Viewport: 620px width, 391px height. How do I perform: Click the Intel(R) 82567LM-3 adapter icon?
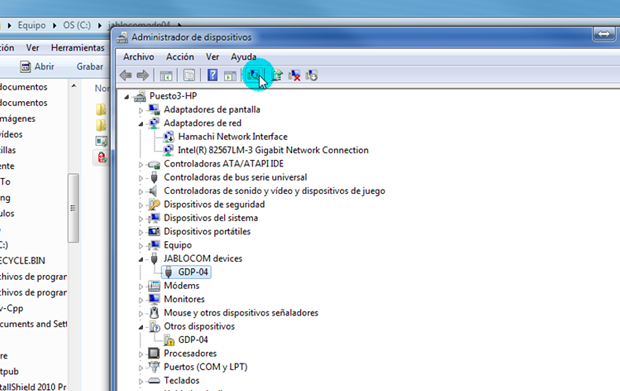pyautogui.click(x=168, y=150)
